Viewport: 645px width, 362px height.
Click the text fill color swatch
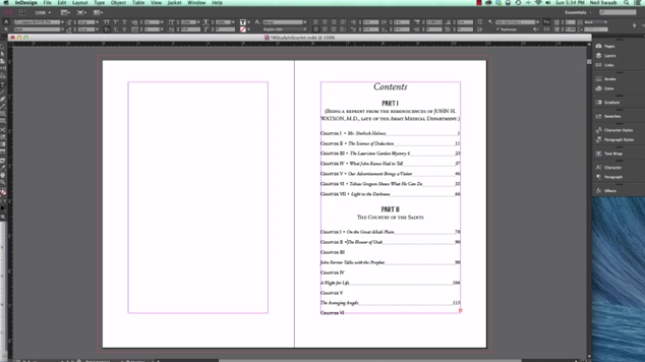coord(243,22)
